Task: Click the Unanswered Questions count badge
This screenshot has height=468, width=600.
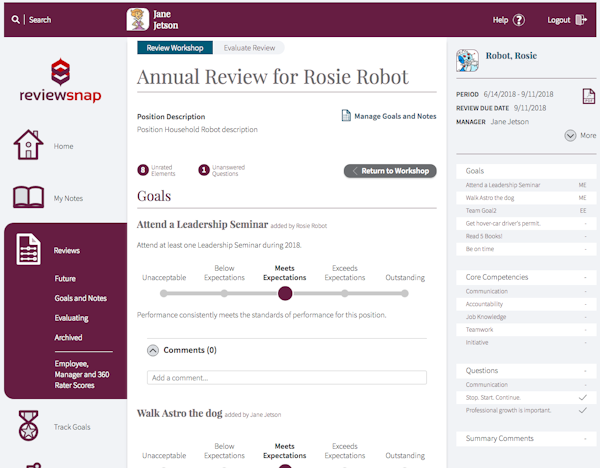Action: coord(204,170)
